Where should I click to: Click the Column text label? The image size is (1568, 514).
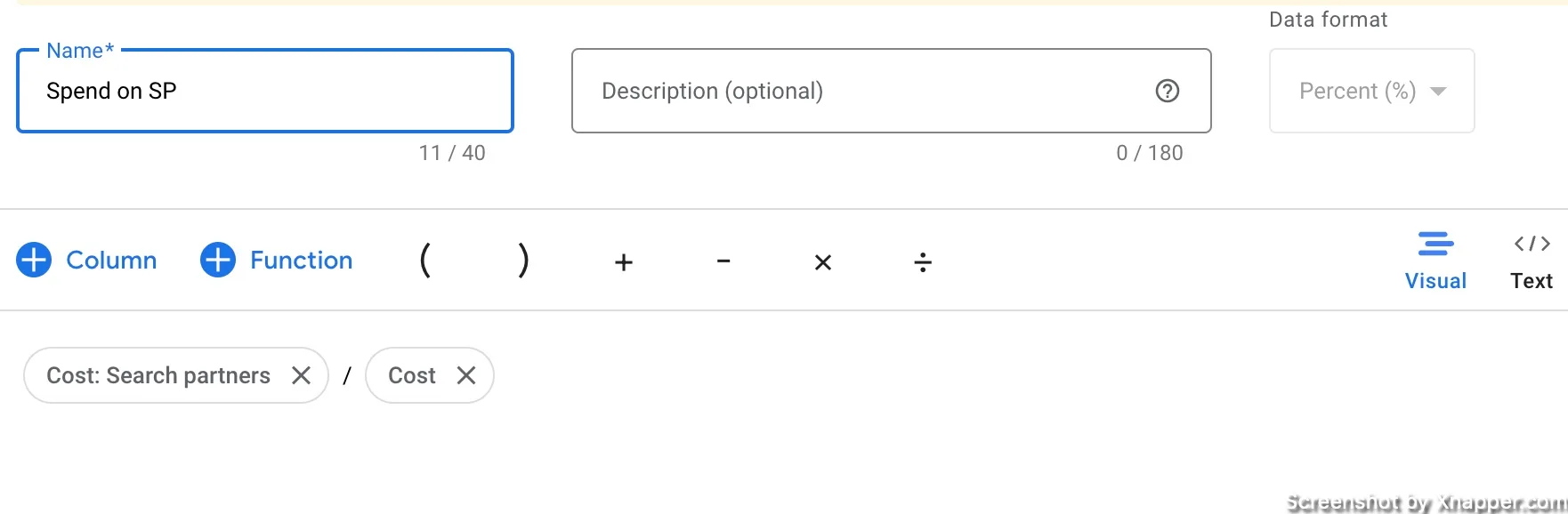pos(112,260)
